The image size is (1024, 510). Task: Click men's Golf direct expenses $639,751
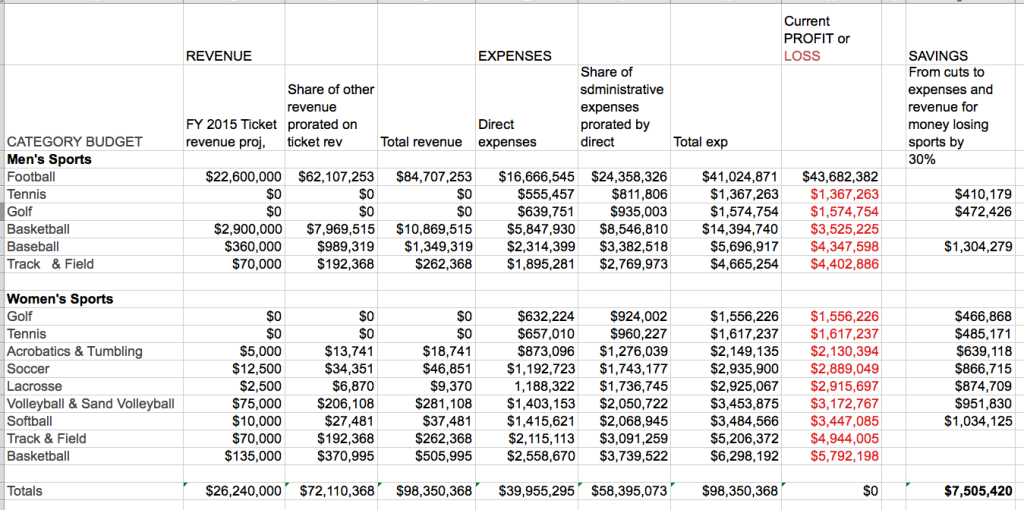click(x=546, y=212)
